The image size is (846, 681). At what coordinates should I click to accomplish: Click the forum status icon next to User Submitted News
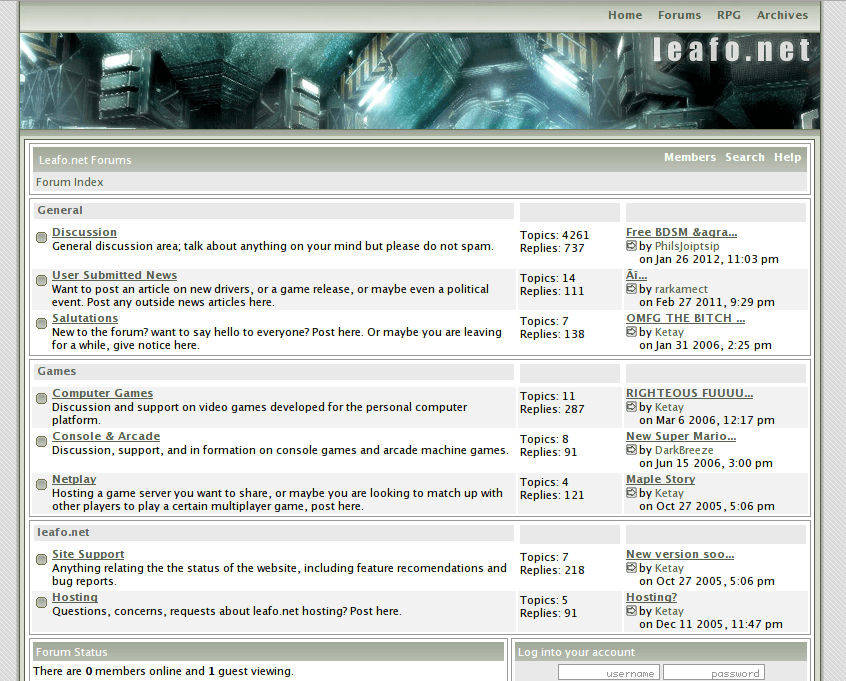click(x=41, y=281)
